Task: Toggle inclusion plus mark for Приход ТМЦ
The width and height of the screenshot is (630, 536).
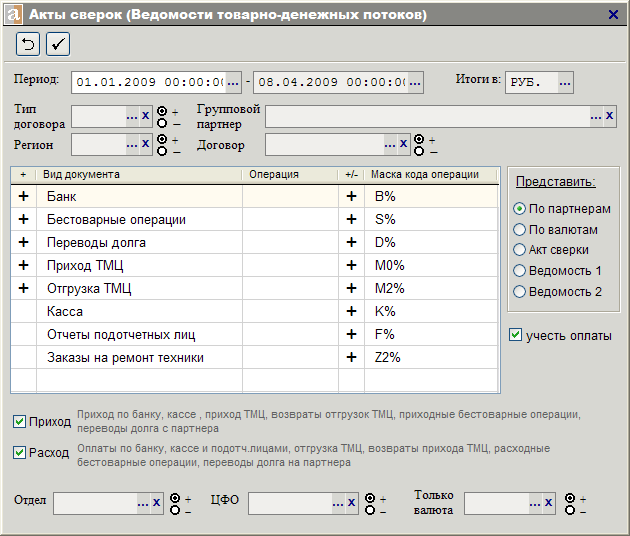Action: 24,265
